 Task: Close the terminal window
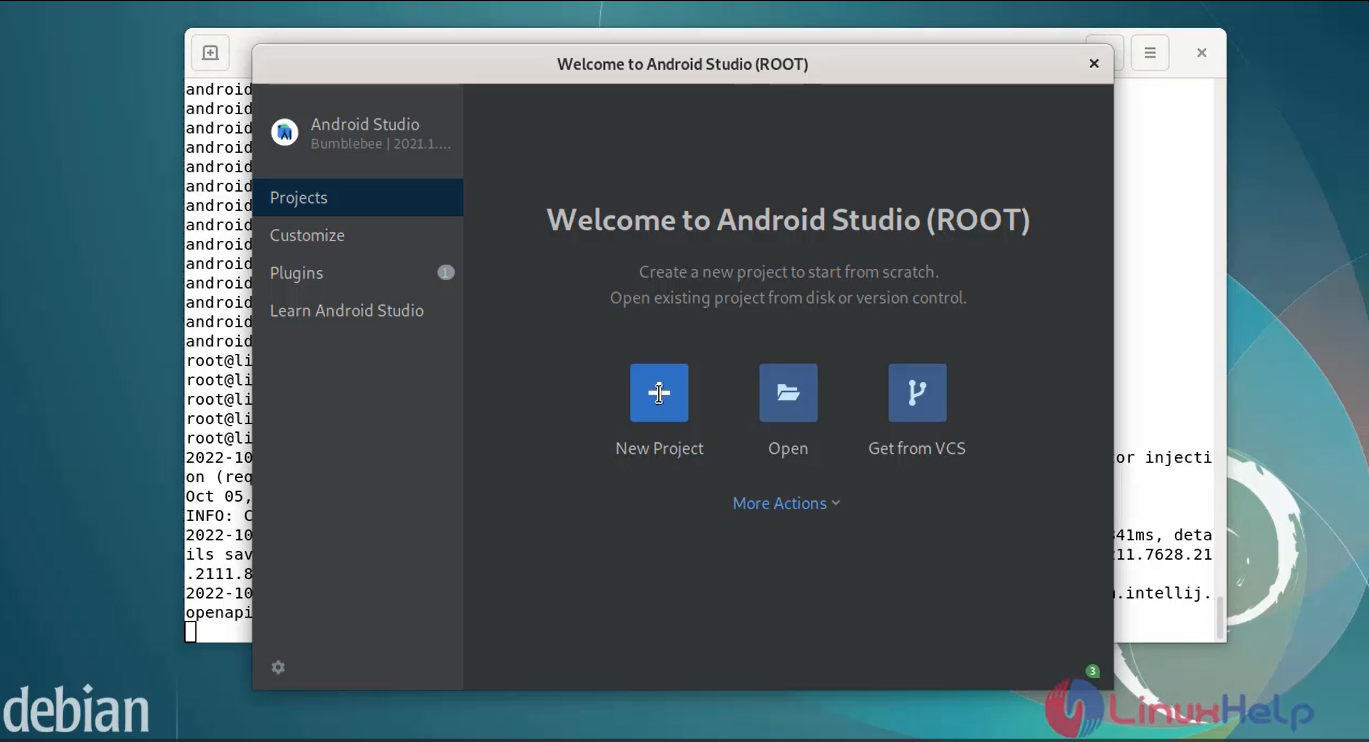coord(1202,53)
